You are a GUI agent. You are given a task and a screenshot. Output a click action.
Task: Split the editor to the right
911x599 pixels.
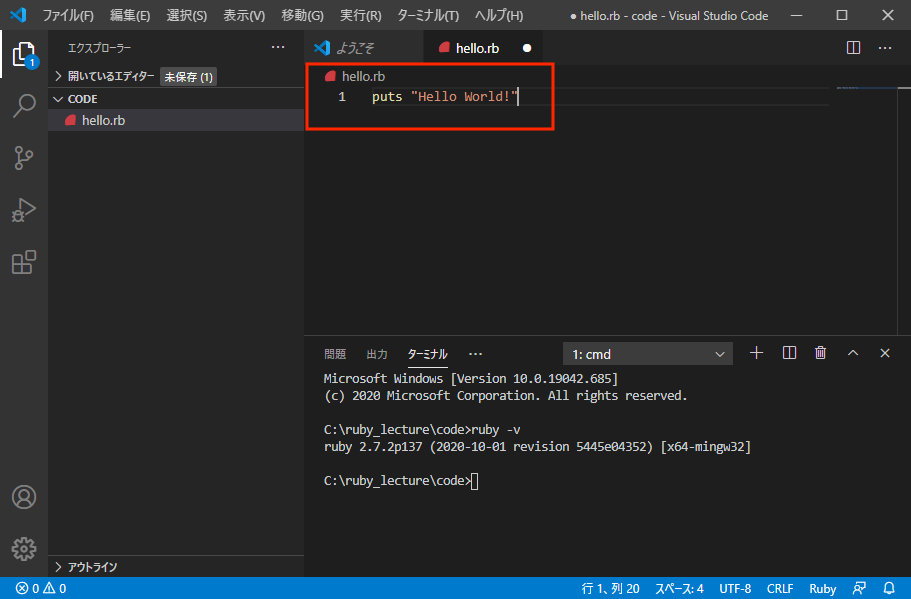[853, 48]
